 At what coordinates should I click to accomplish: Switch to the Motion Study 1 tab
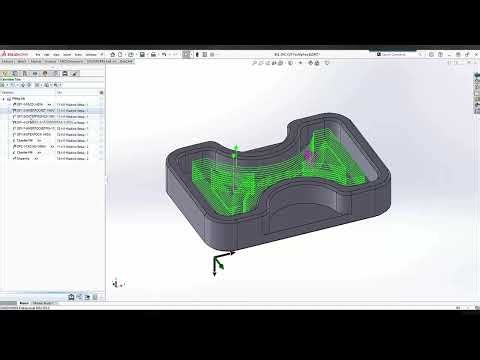(x=44, y=303)
